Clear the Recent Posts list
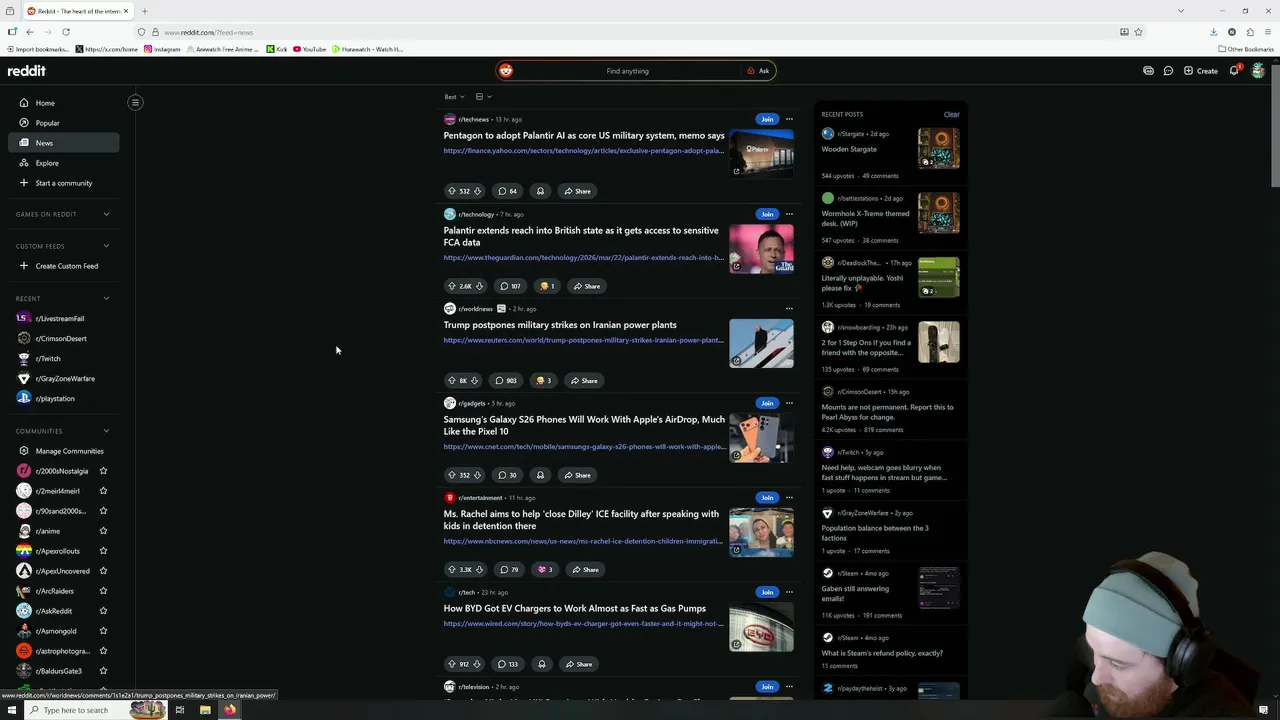1280x720 pixels. coord(951,114)
